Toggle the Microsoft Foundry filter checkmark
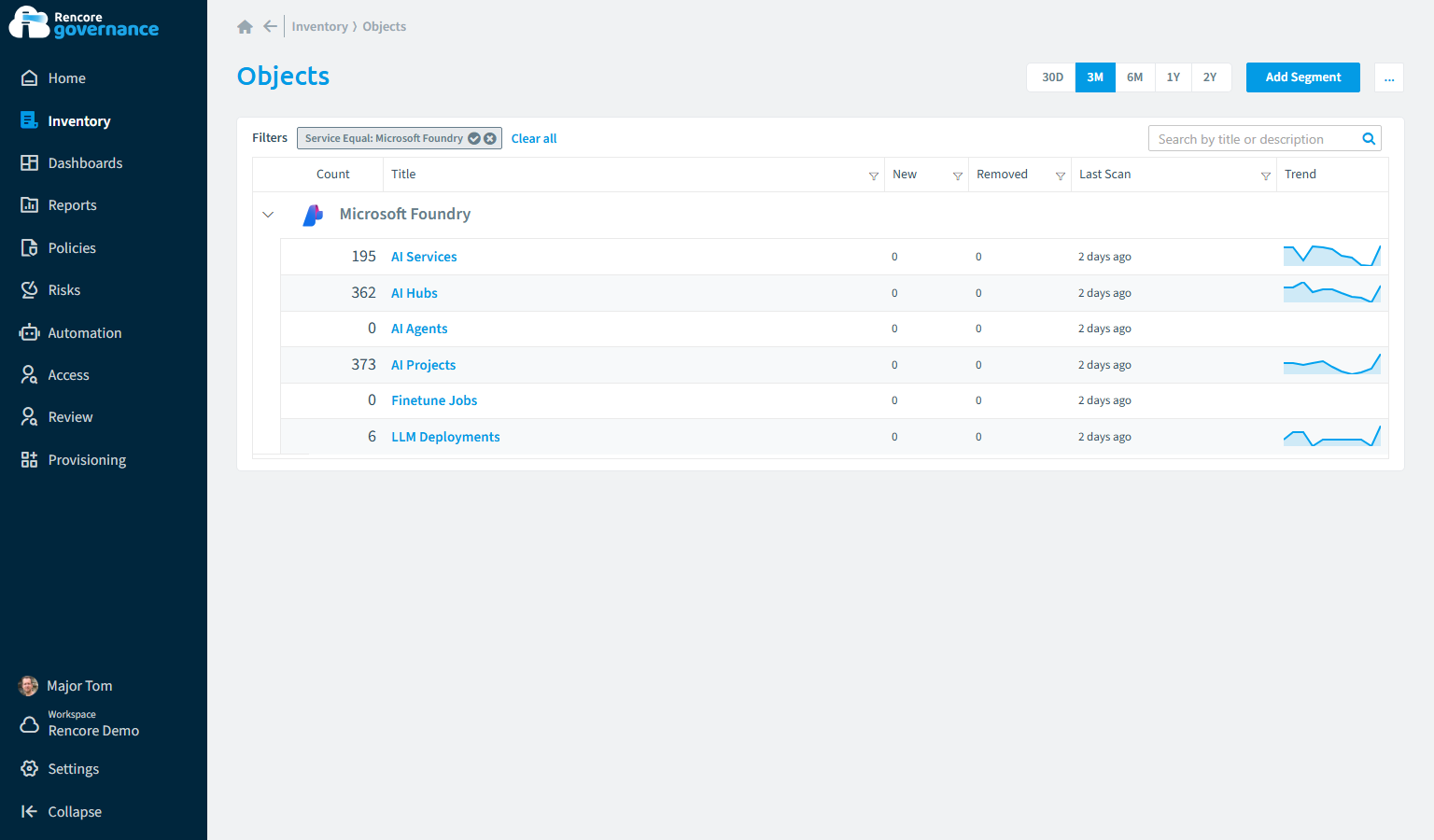1434x840 pixels. 474,138
